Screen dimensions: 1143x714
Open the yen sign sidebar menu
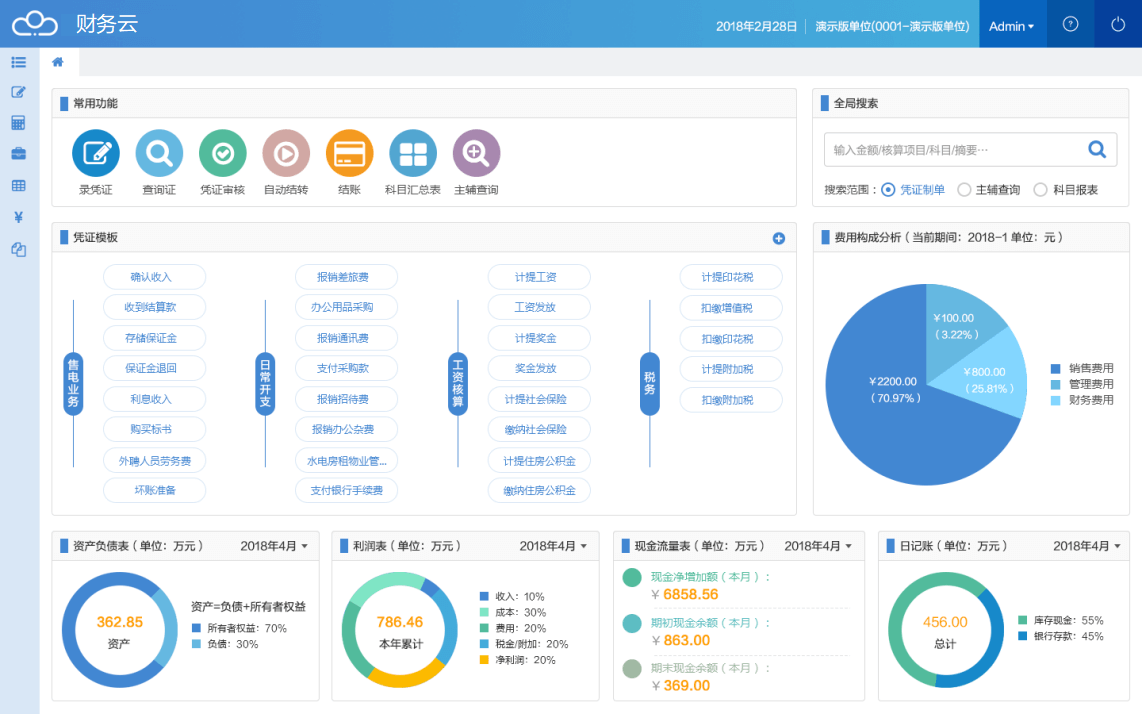coord(18,217)
